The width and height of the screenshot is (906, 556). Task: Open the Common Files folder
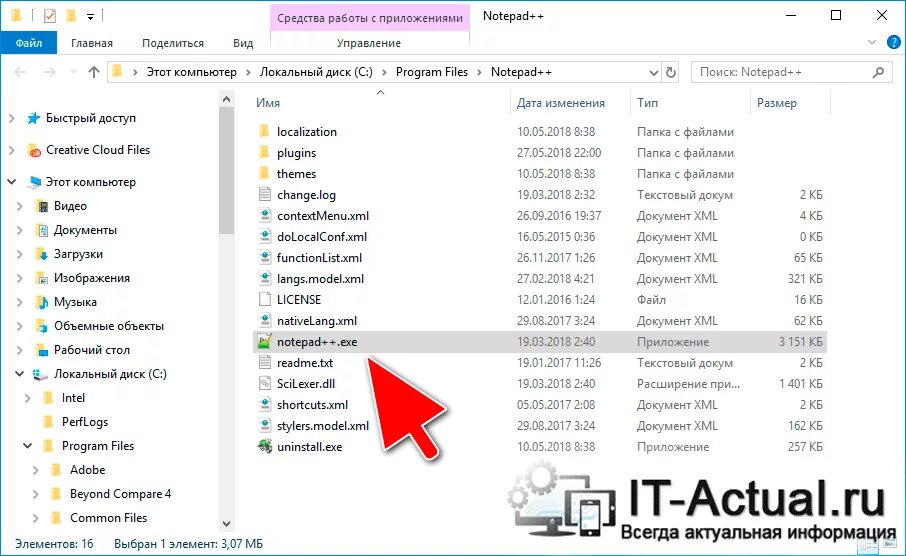(109, 518)
